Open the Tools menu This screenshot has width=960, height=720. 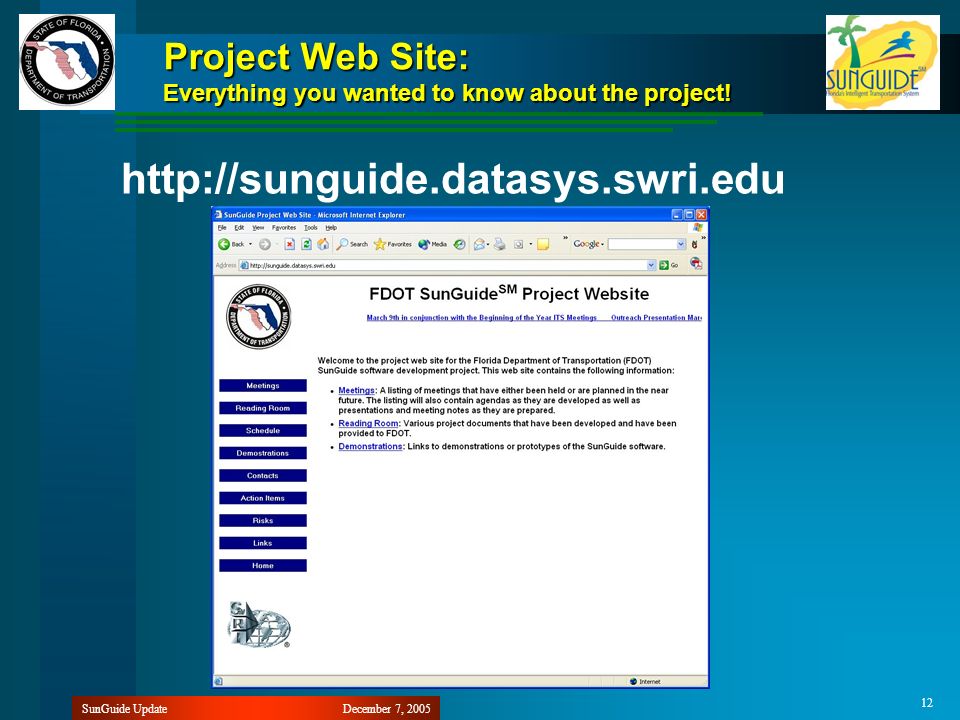311,228
